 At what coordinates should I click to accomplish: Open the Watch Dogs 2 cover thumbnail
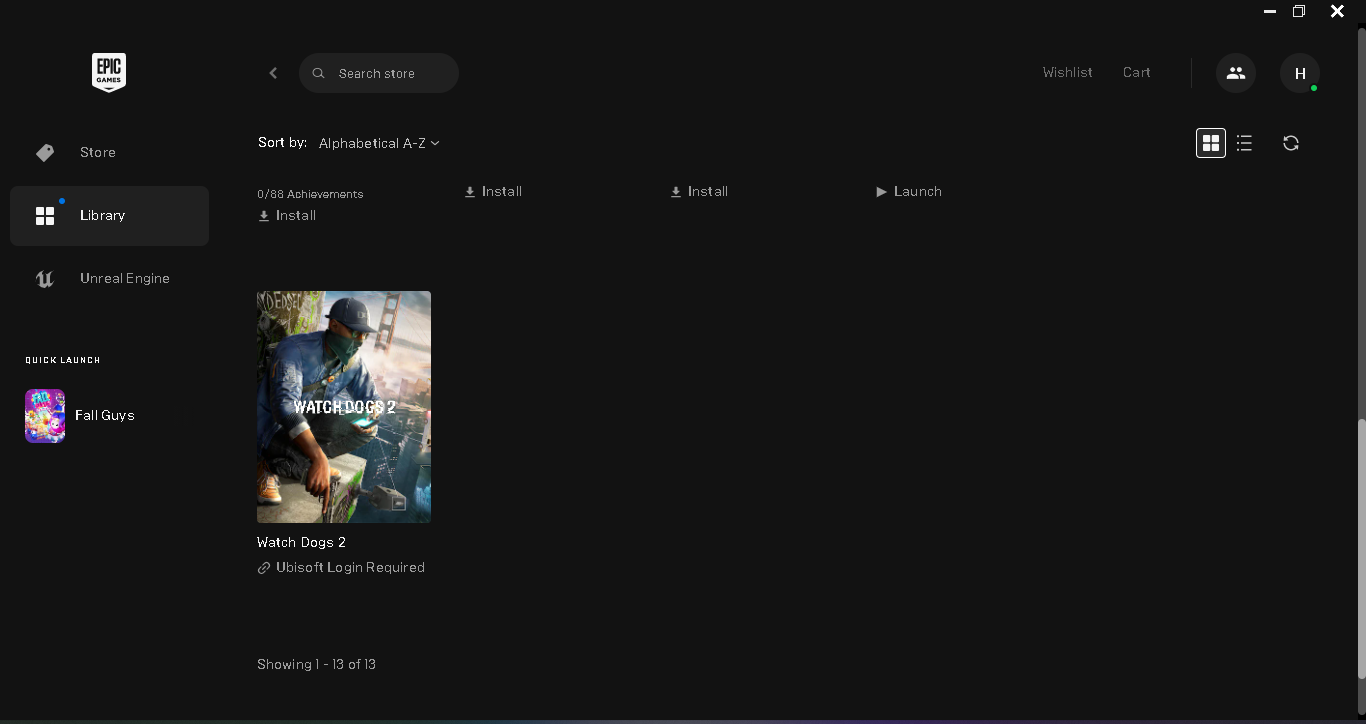[344, 407]
